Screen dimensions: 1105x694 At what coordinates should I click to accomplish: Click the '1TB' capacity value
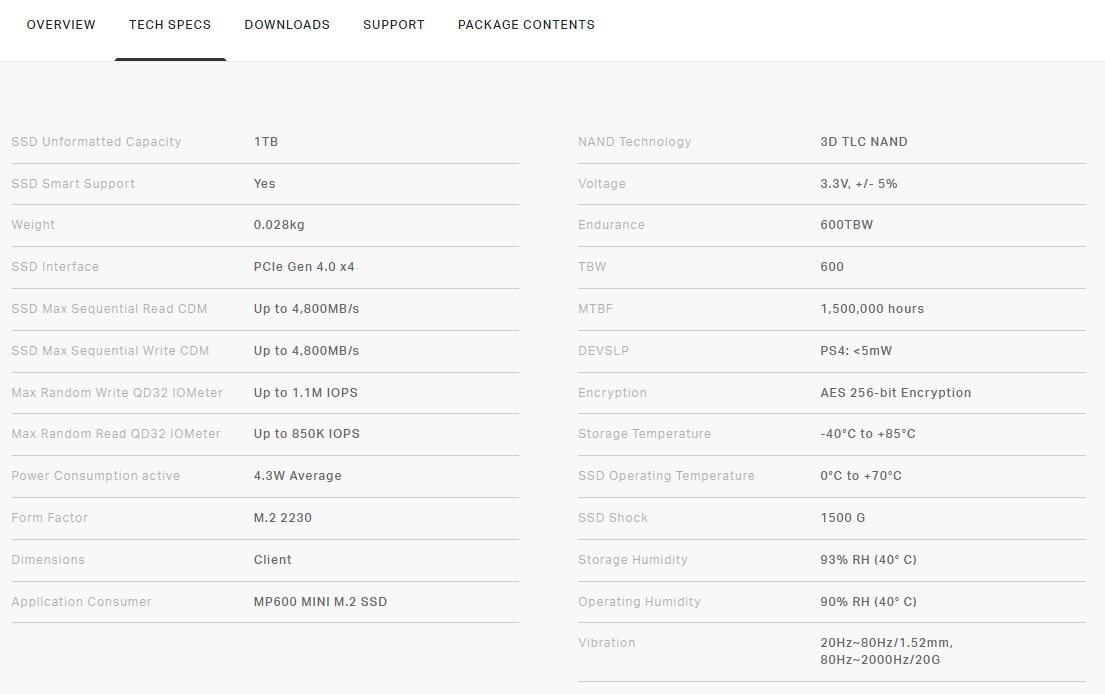pos(266,142)
